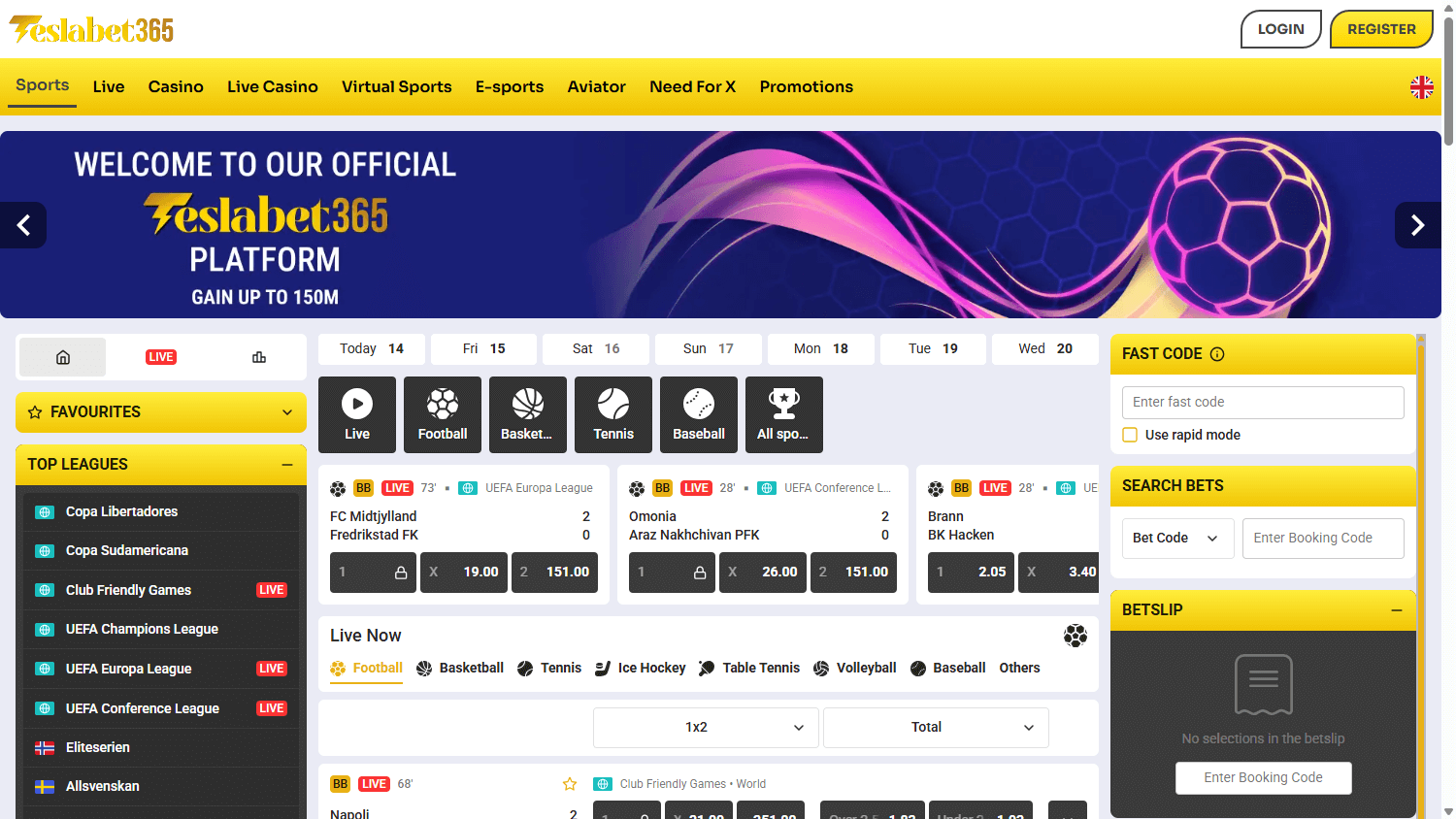The image size is (1456, 819).
Task: Click the REGISTER button
Action: click(1381, 28)
